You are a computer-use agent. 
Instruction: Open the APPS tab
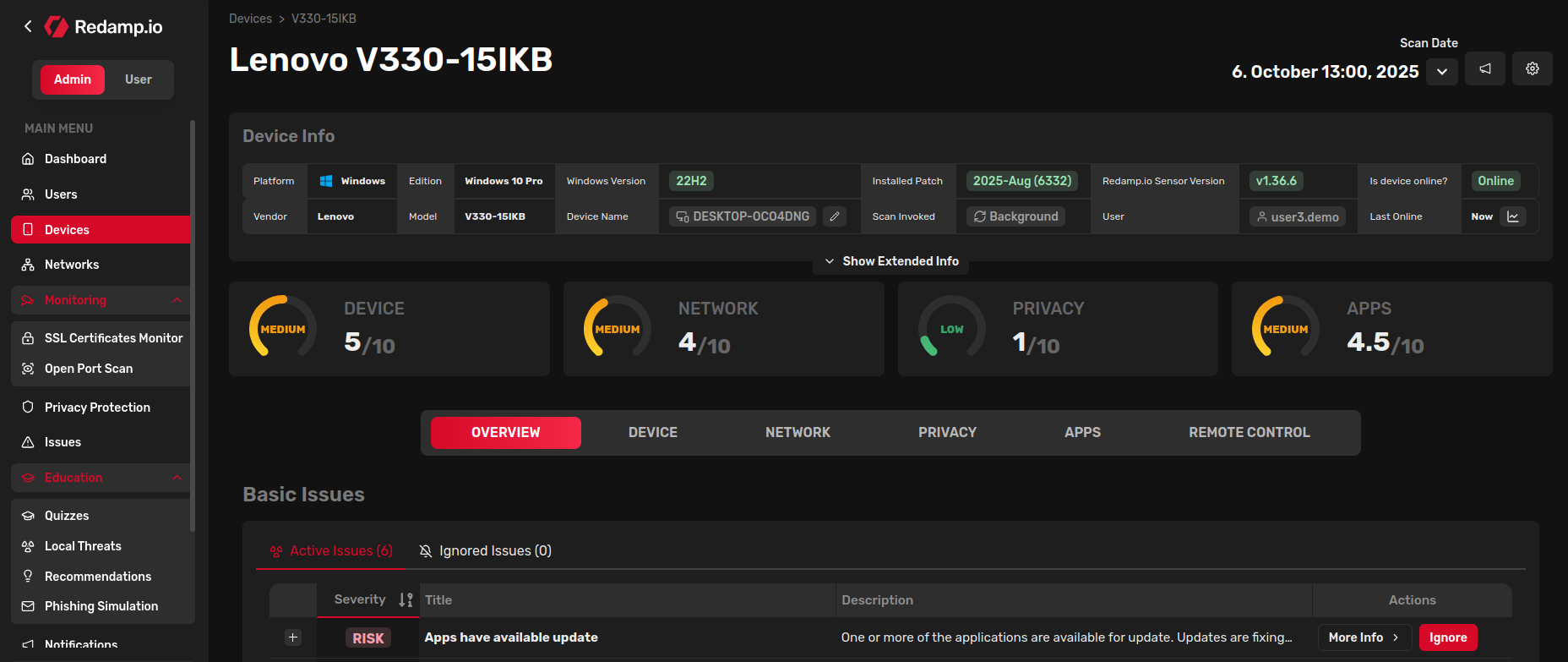pyautogui.click(x=1083, y=433)
